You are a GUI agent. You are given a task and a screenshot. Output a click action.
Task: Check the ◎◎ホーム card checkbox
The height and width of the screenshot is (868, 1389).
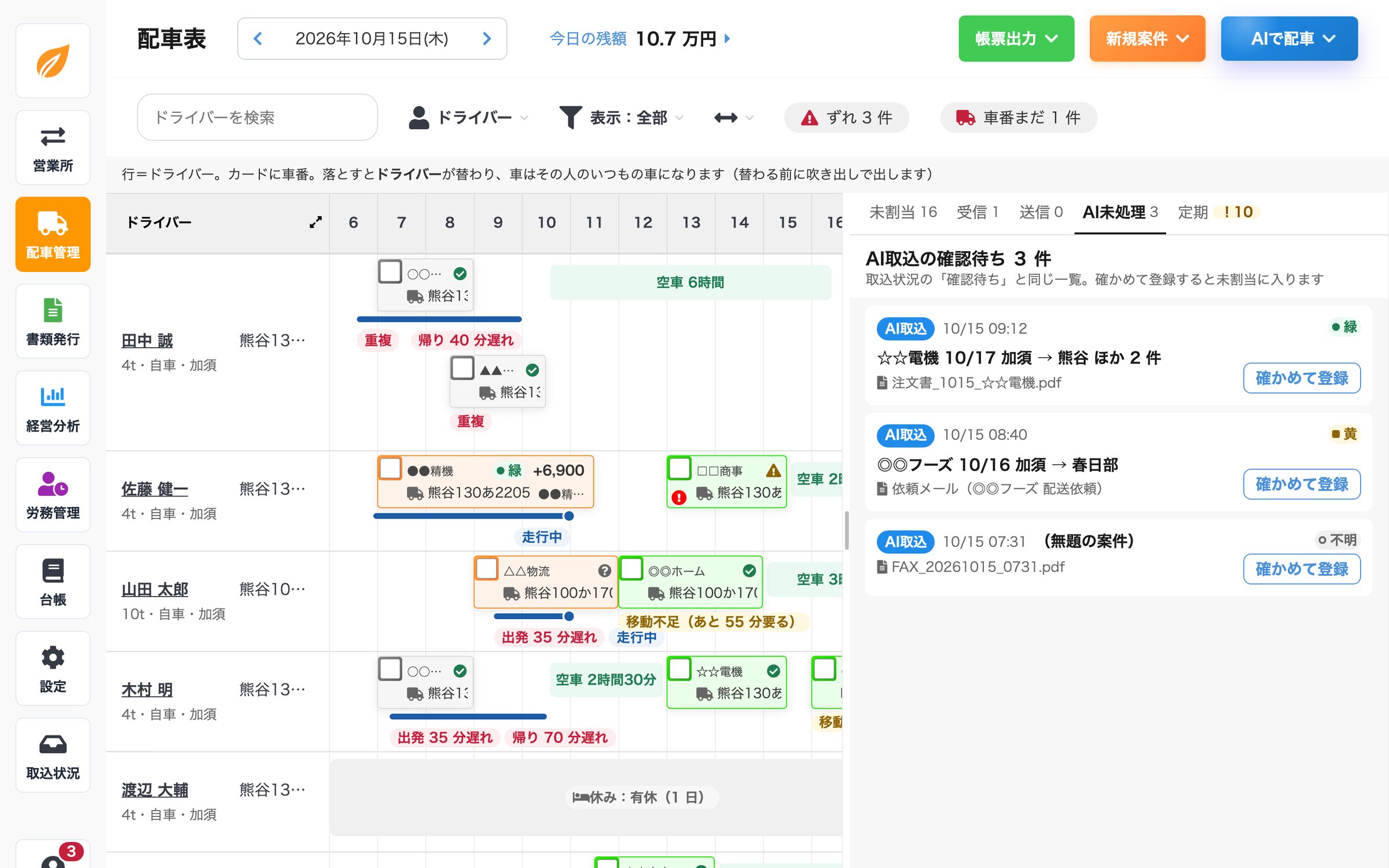pyautogui.click(x=631, y=569)
